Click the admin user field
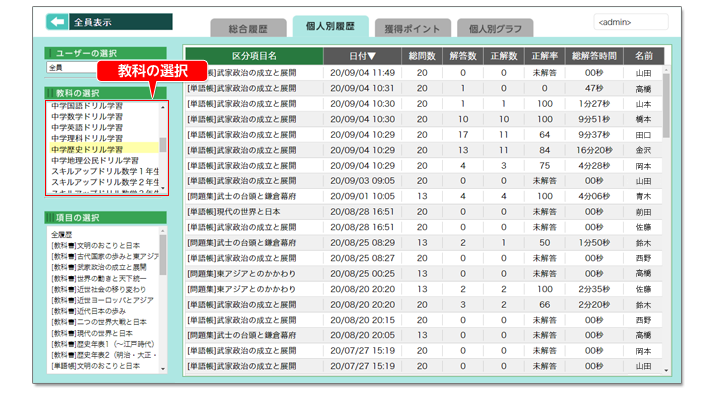Viewport: 715px width, 394px height. click(631, 22)
